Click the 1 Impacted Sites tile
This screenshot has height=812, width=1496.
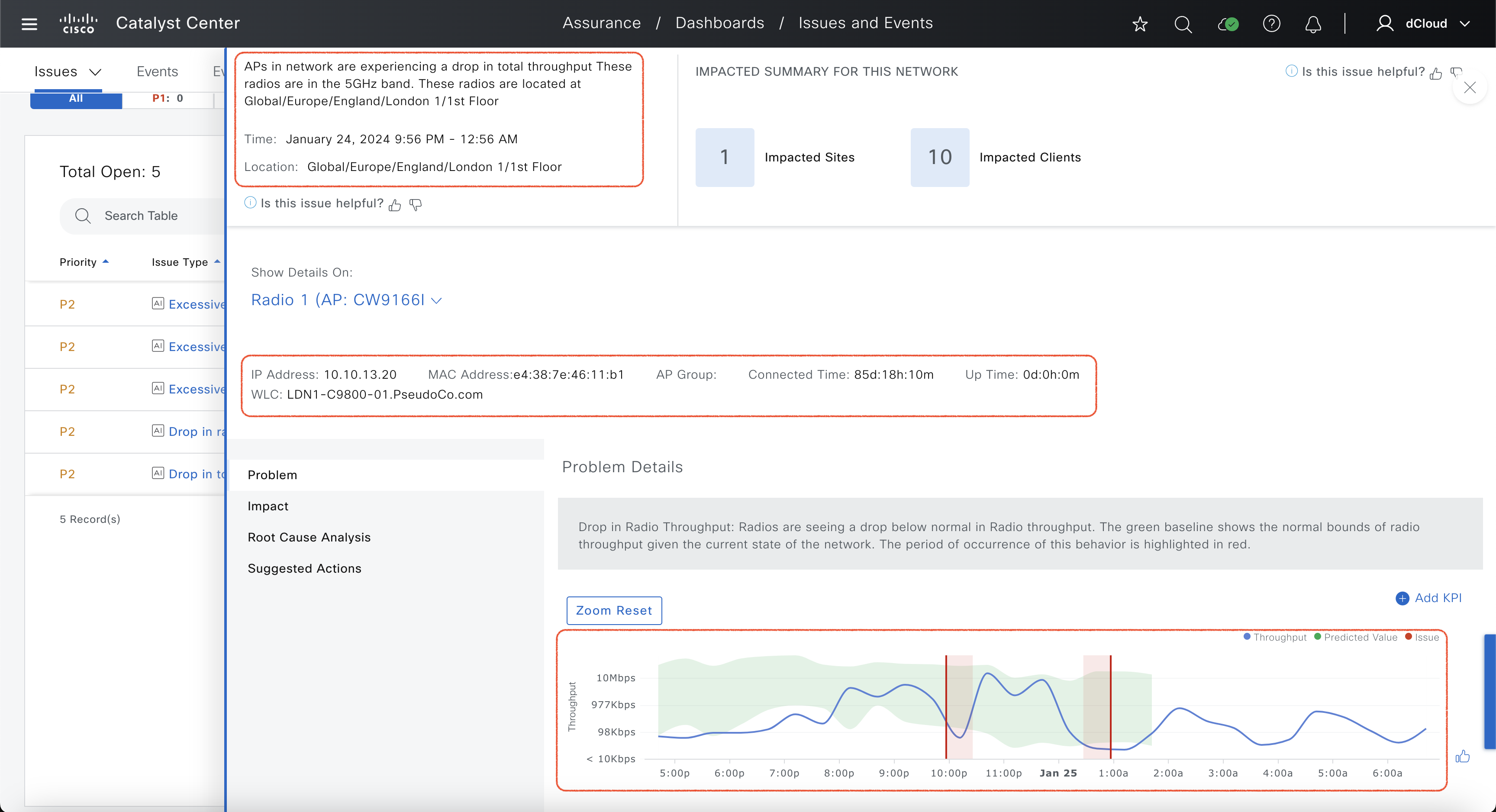pos(725,158)
